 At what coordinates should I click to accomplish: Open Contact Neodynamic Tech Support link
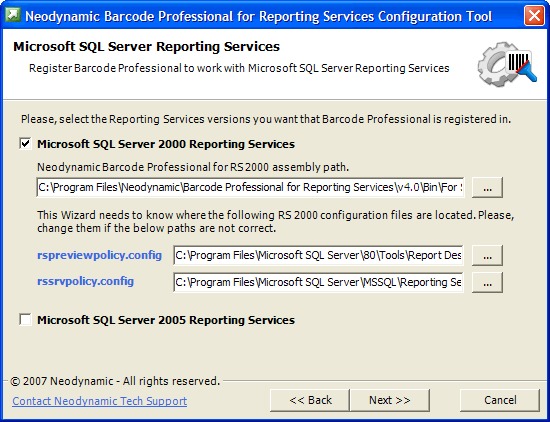100,401
